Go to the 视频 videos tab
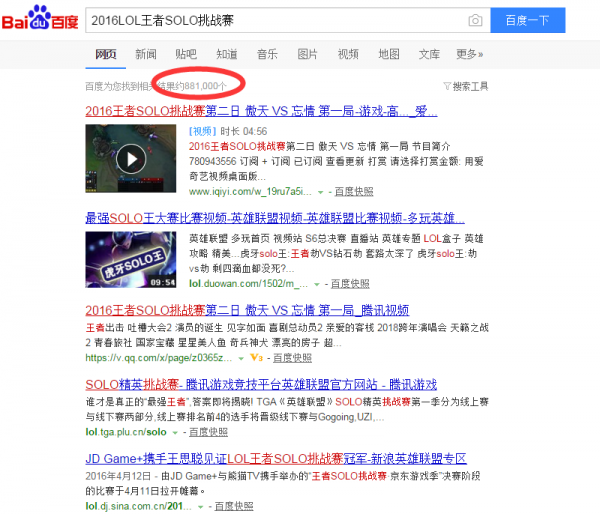This screenshot has width=600, height=514. tap(348, 54)
